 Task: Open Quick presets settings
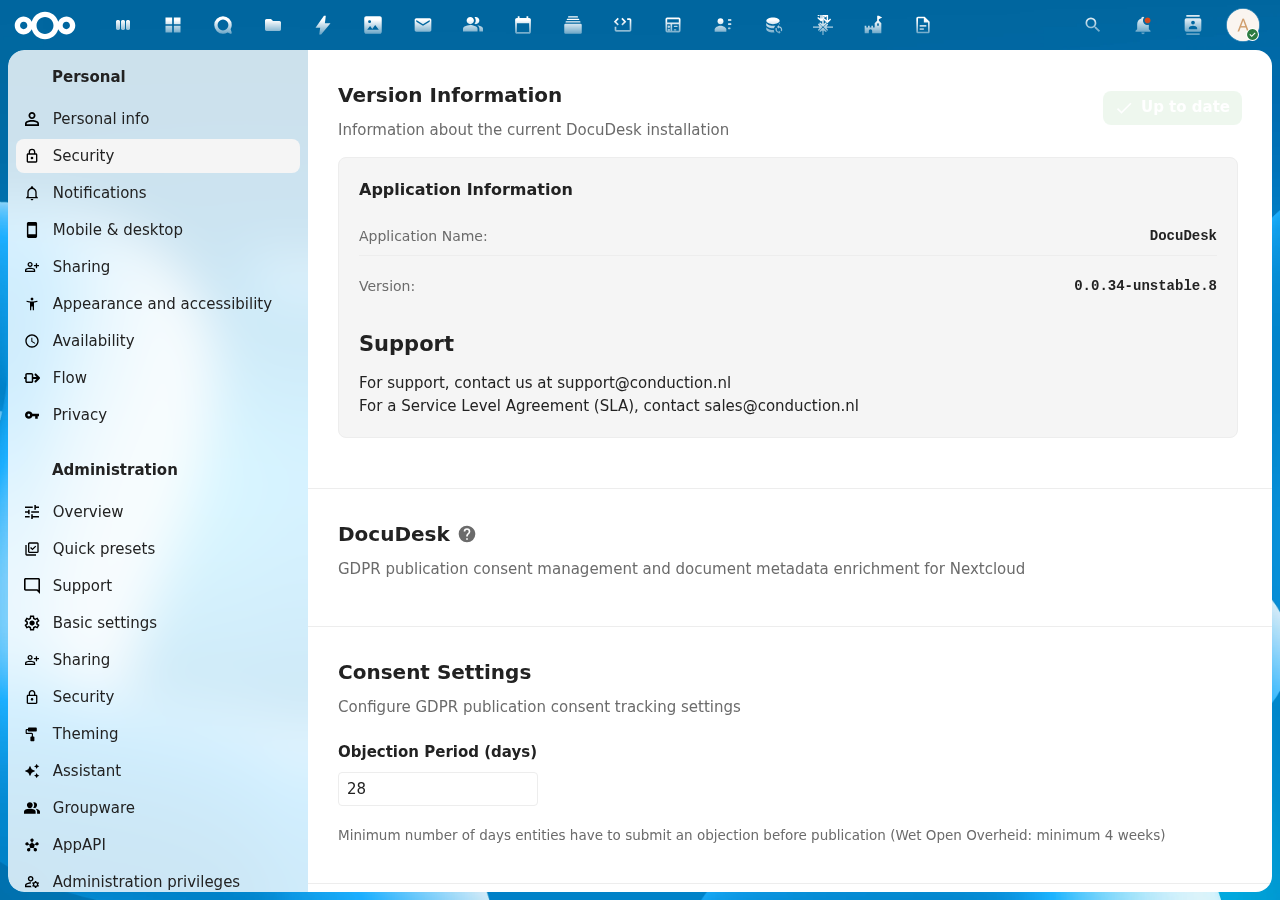[158, 549]
